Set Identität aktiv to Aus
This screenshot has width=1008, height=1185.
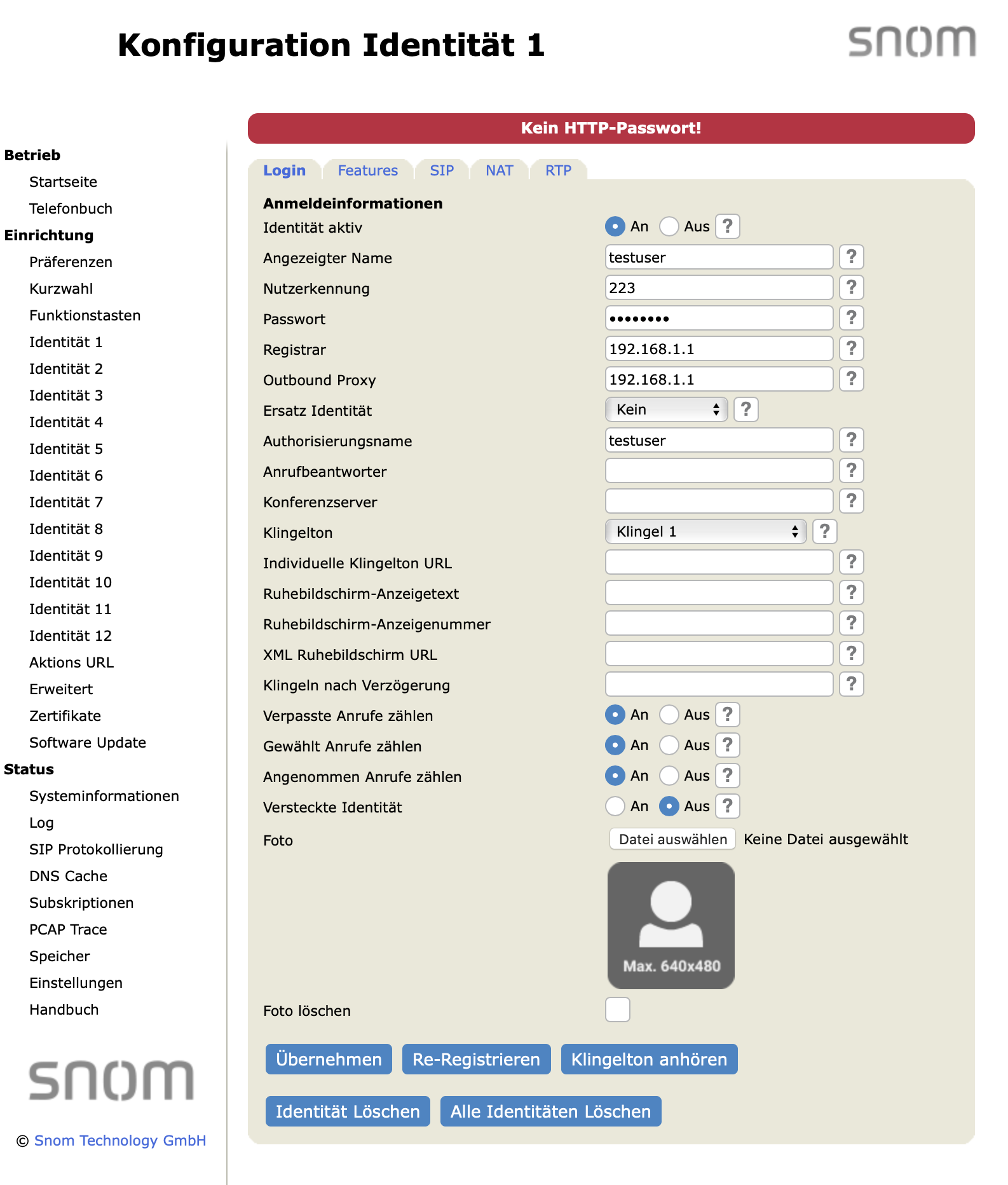(x=669, y=227)
